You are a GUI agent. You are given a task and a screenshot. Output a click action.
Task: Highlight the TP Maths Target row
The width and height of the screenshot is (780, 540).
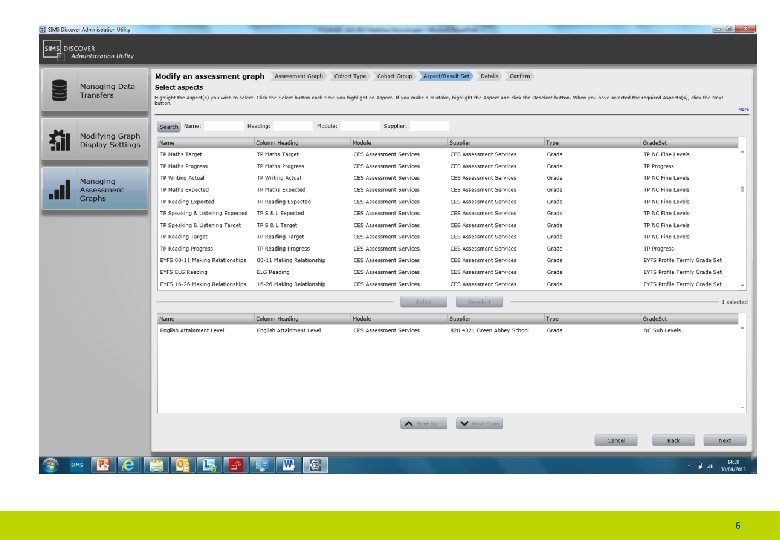tap(448, 154)
